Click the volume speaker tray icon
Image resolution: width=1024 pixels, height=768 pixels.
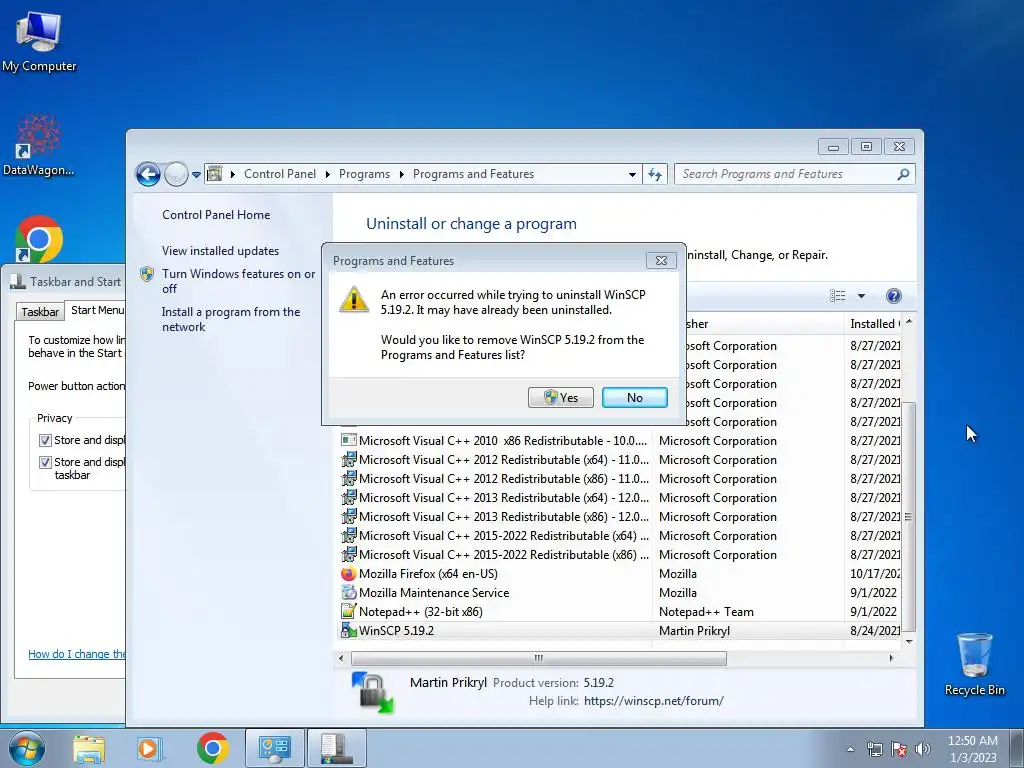click(923, 749)
